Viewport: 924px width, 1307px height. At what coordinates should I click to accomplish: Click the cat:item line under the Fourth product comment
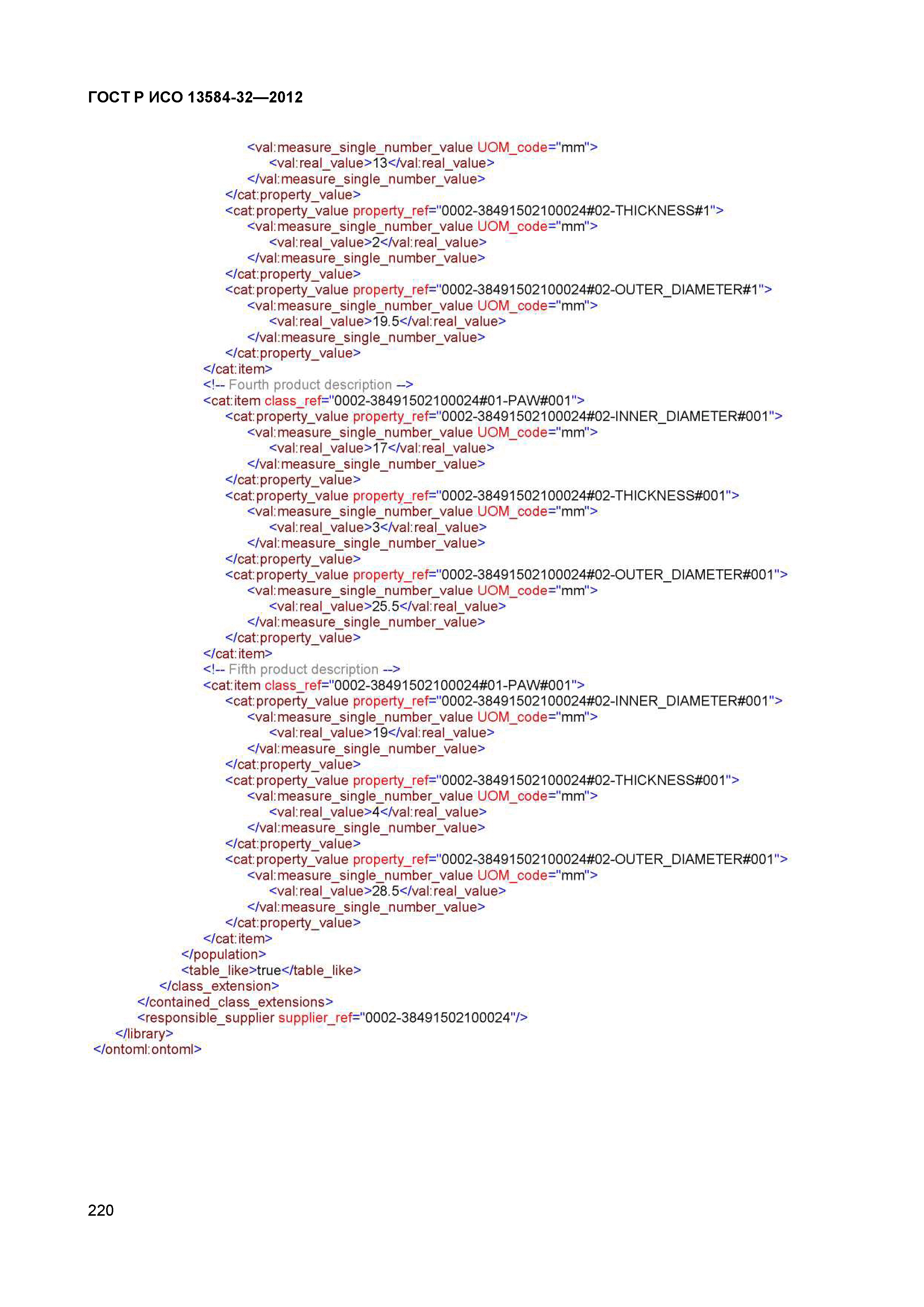pos(394,401)
